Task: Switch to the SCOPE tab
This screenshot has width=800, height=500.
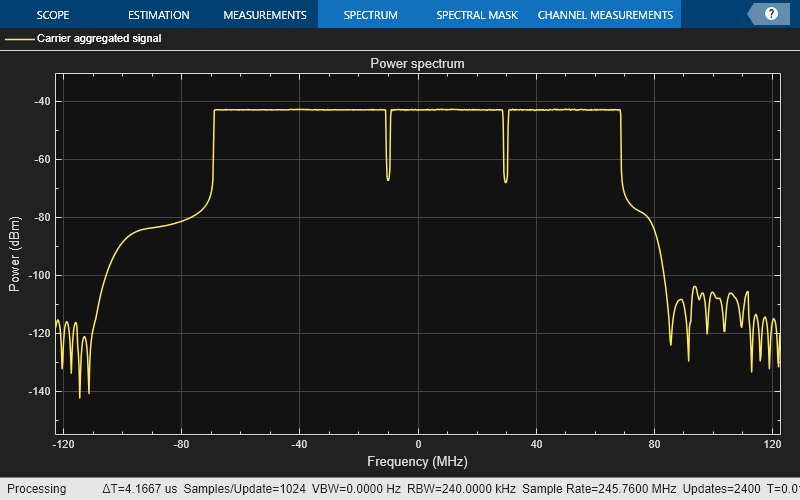Action: [x=53, y=15]
